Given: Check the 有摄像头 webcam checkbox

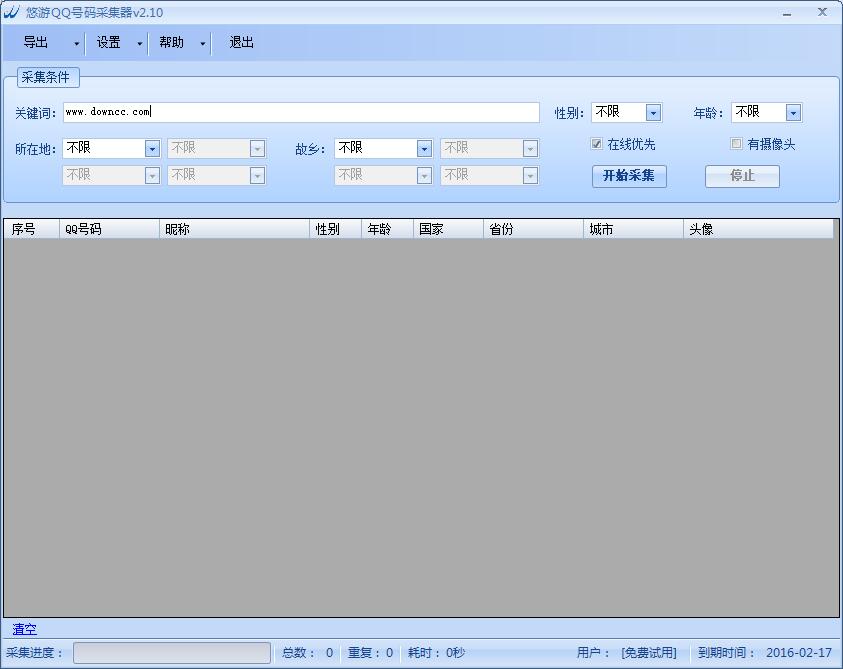Looking at the screenshot, I should pos(737,144).
